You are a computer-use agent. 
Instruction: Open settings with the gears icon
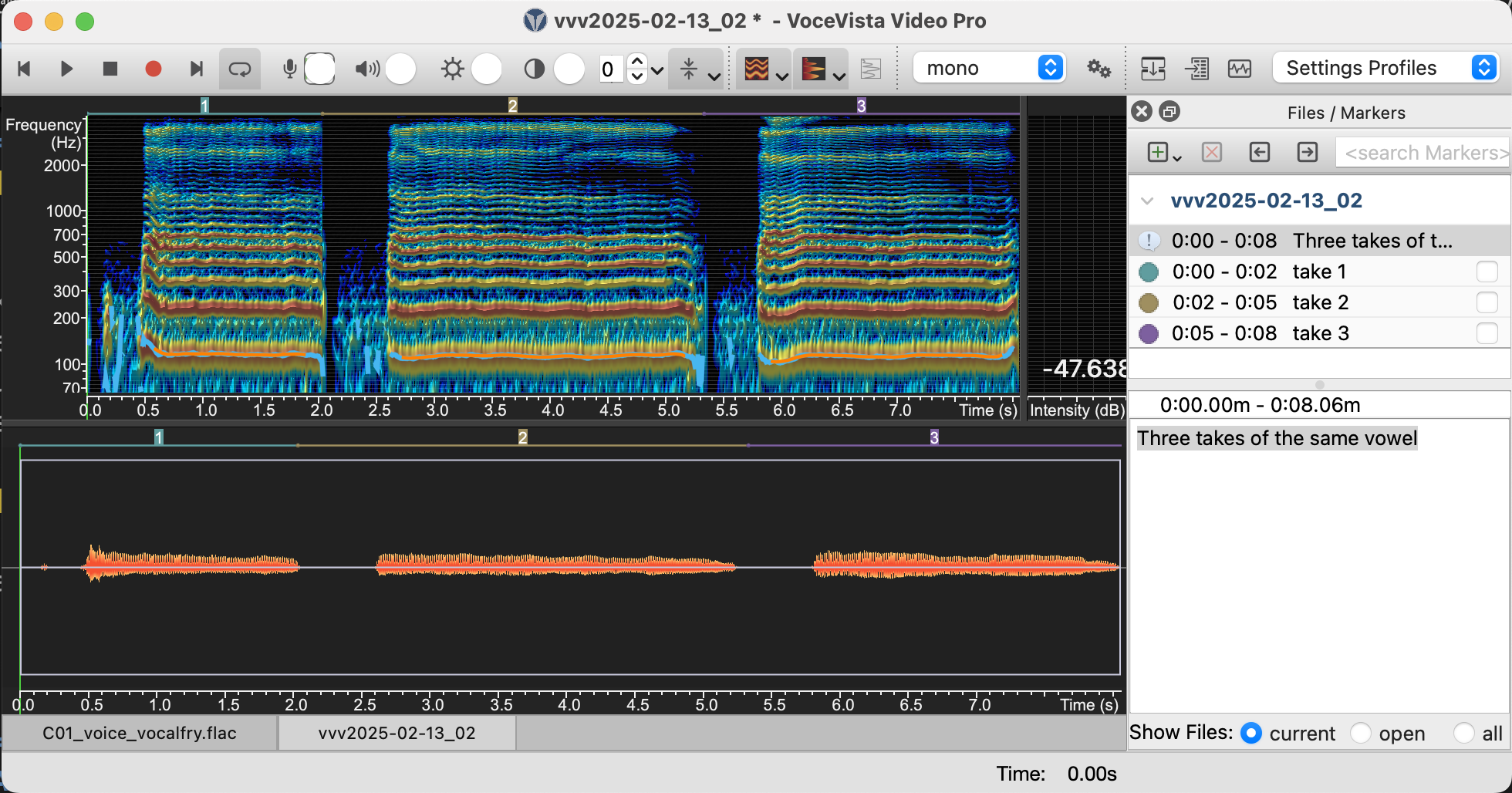1099,69
